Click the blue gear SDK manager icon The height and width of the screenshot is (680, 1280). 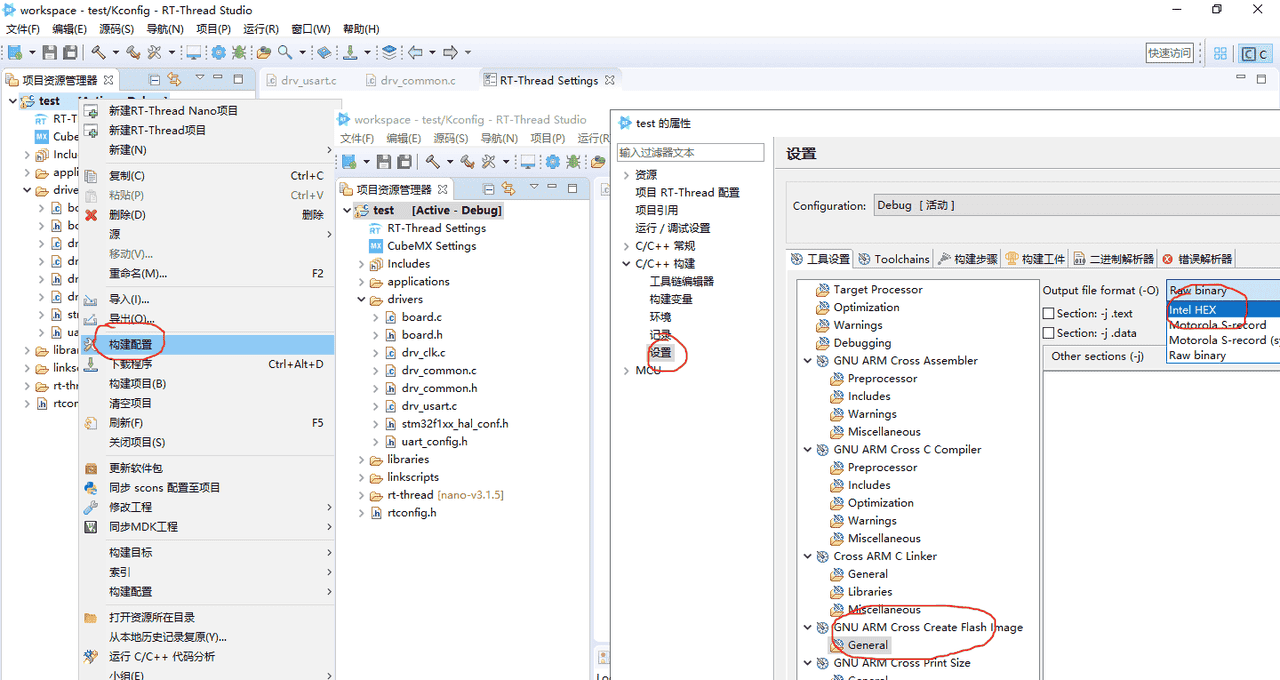[219, 52]
